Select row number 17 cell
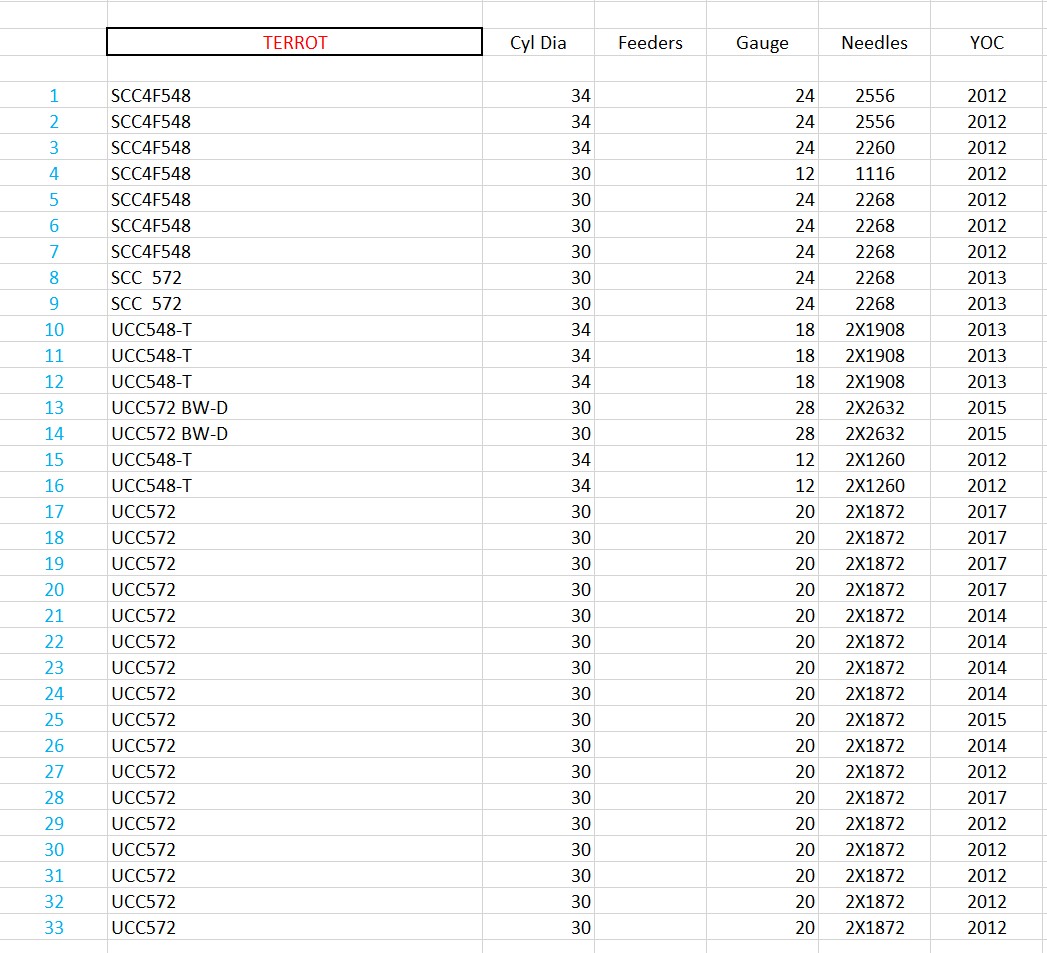The image size is (1047, 953). pos(54,512)
